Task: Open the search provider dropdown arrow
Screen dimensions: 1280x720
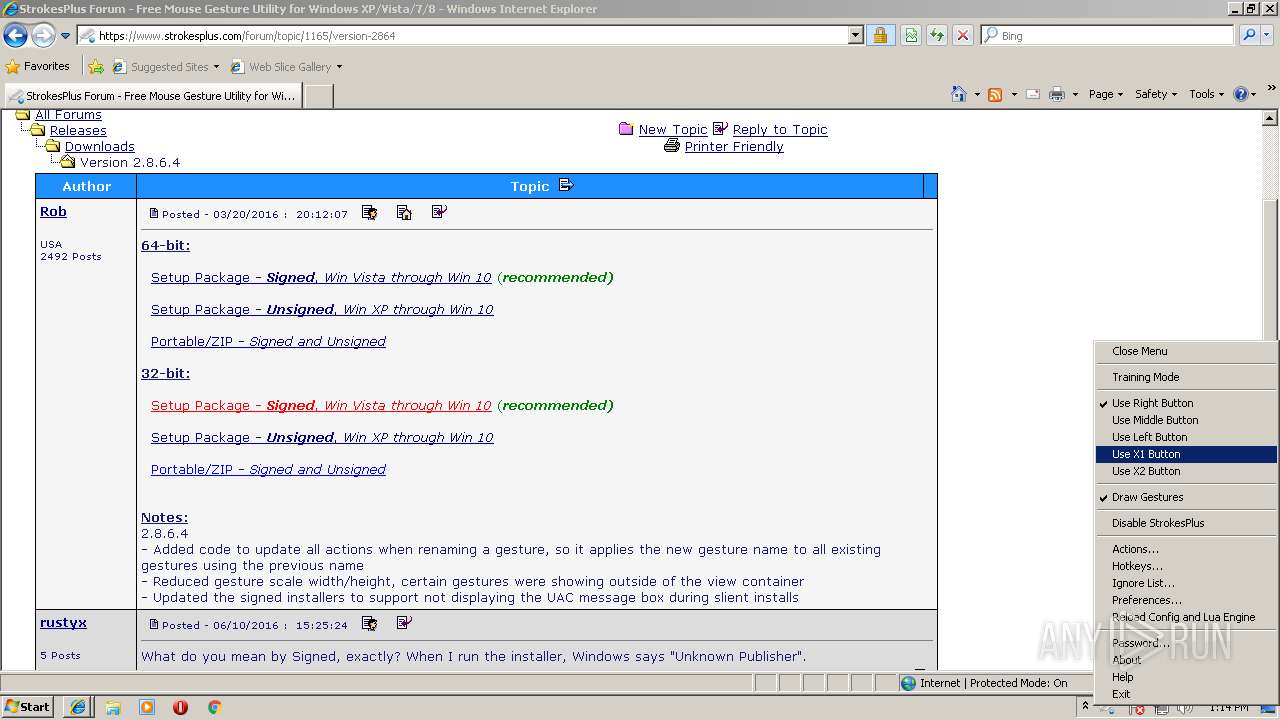Action: click(1267, 35)
